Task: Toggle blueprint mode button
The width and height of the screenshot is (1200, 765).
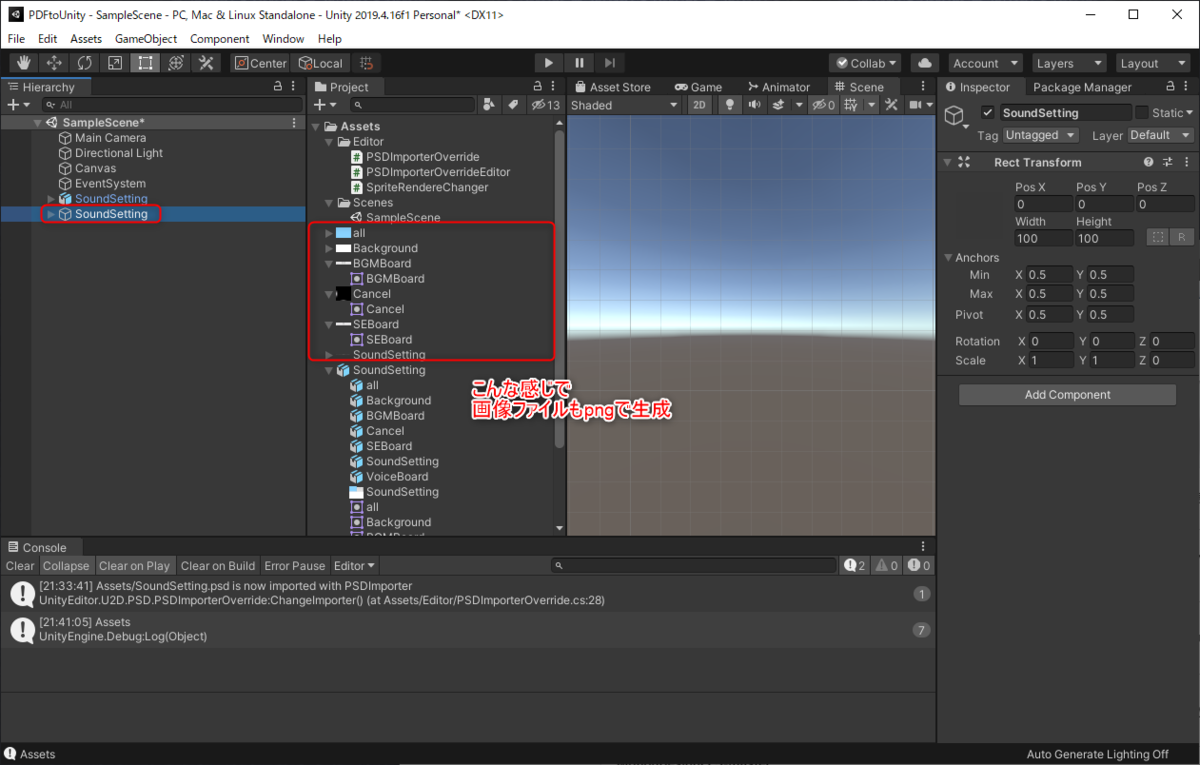Action: pos(1157,238)
